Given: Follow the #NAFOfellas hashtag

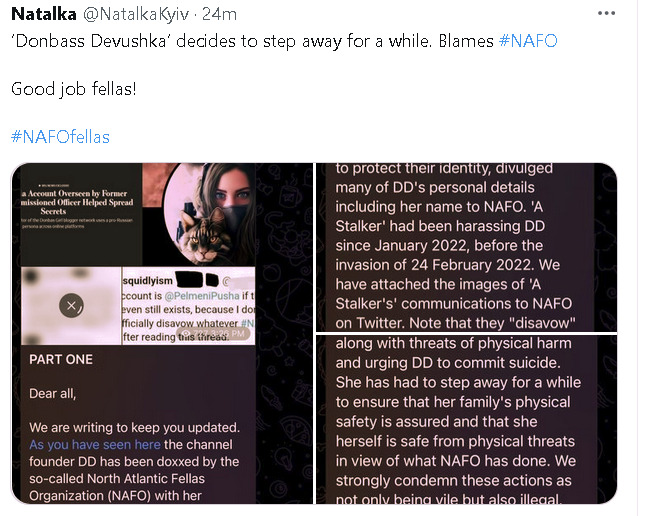Looking at the screenshot, I should coord(60,137).
